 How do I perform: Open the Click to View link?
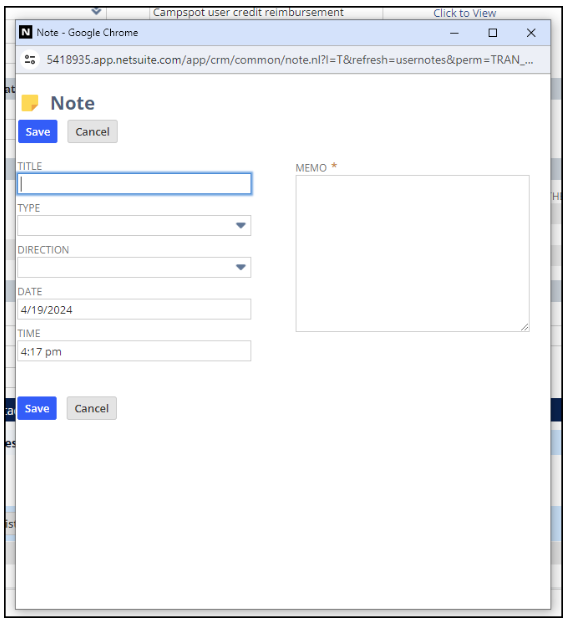[x=465, y=13]
